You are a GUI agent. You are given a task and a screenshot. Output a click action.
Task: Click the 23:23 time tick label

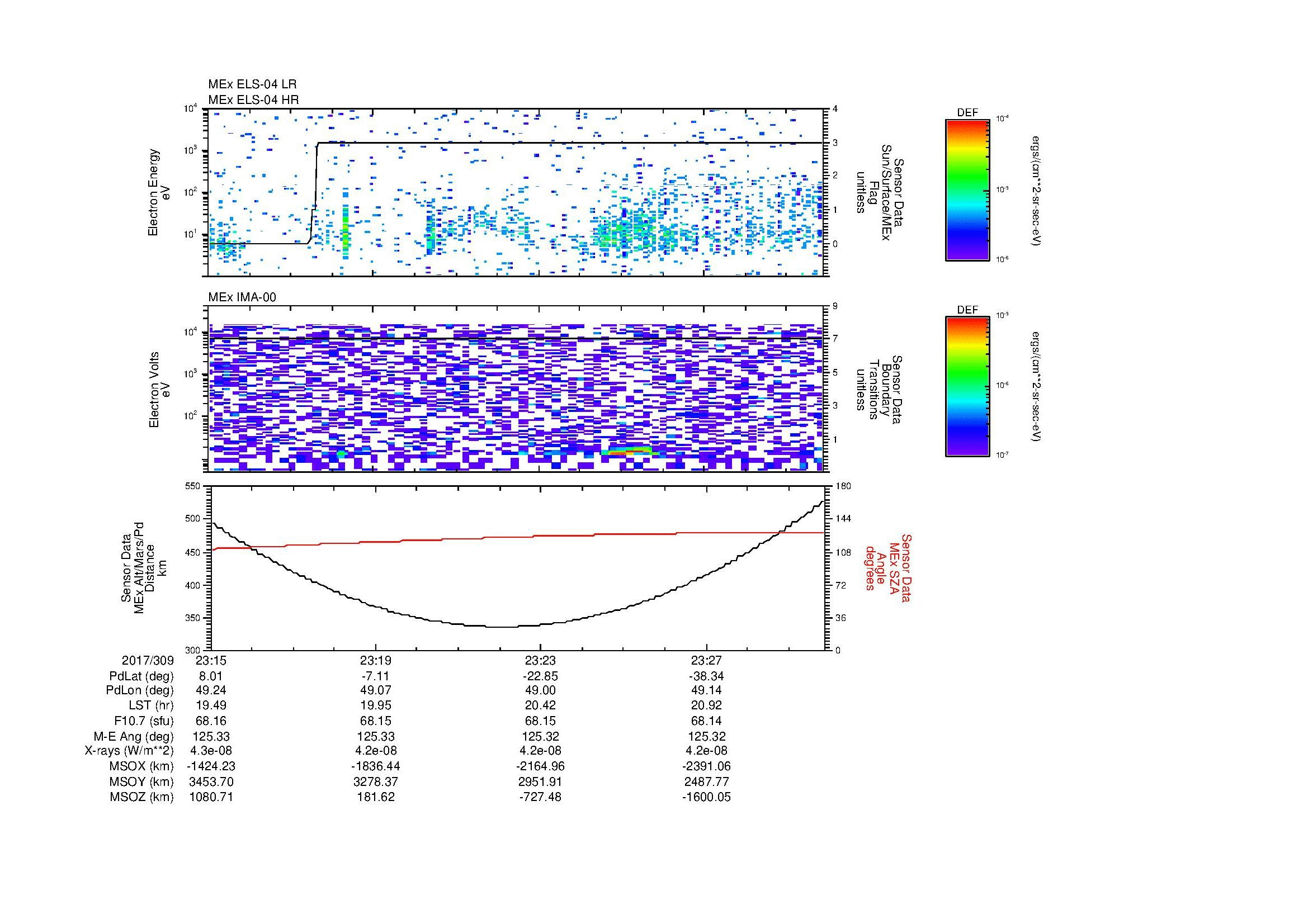pyautogui.click(x=540, y=661)
